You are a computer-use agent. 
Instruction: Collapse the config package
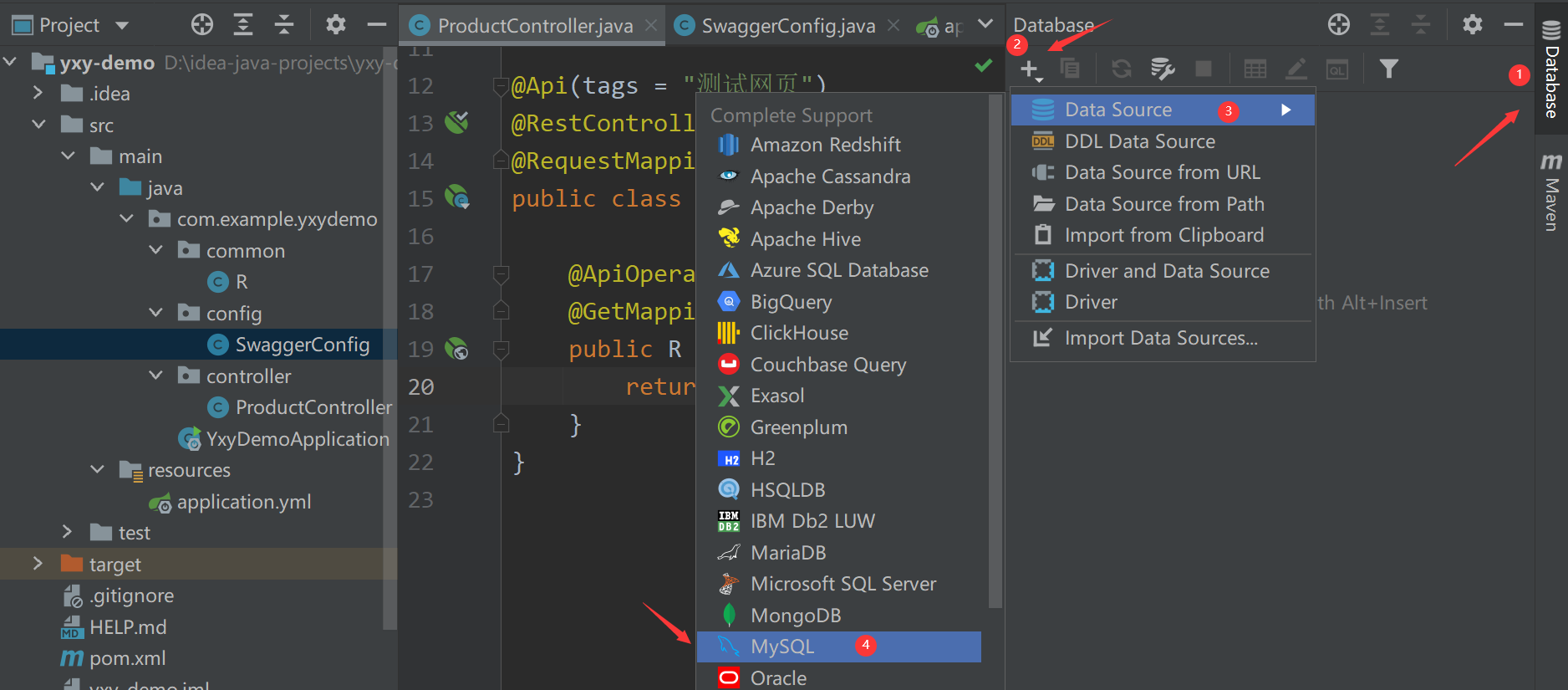pyautogui.click(x=156, y=313)
